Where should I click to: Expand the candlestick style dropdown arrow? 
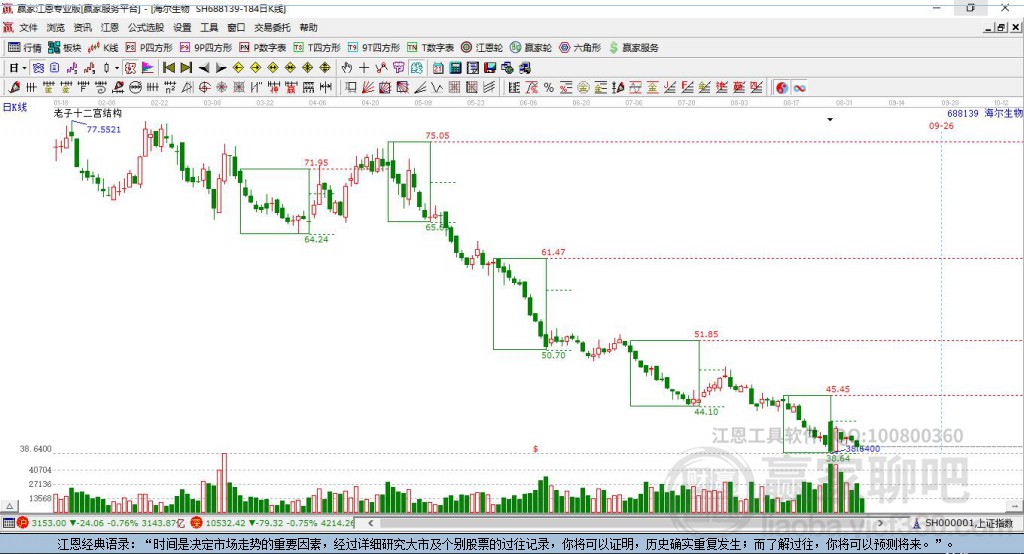(117, 68)
